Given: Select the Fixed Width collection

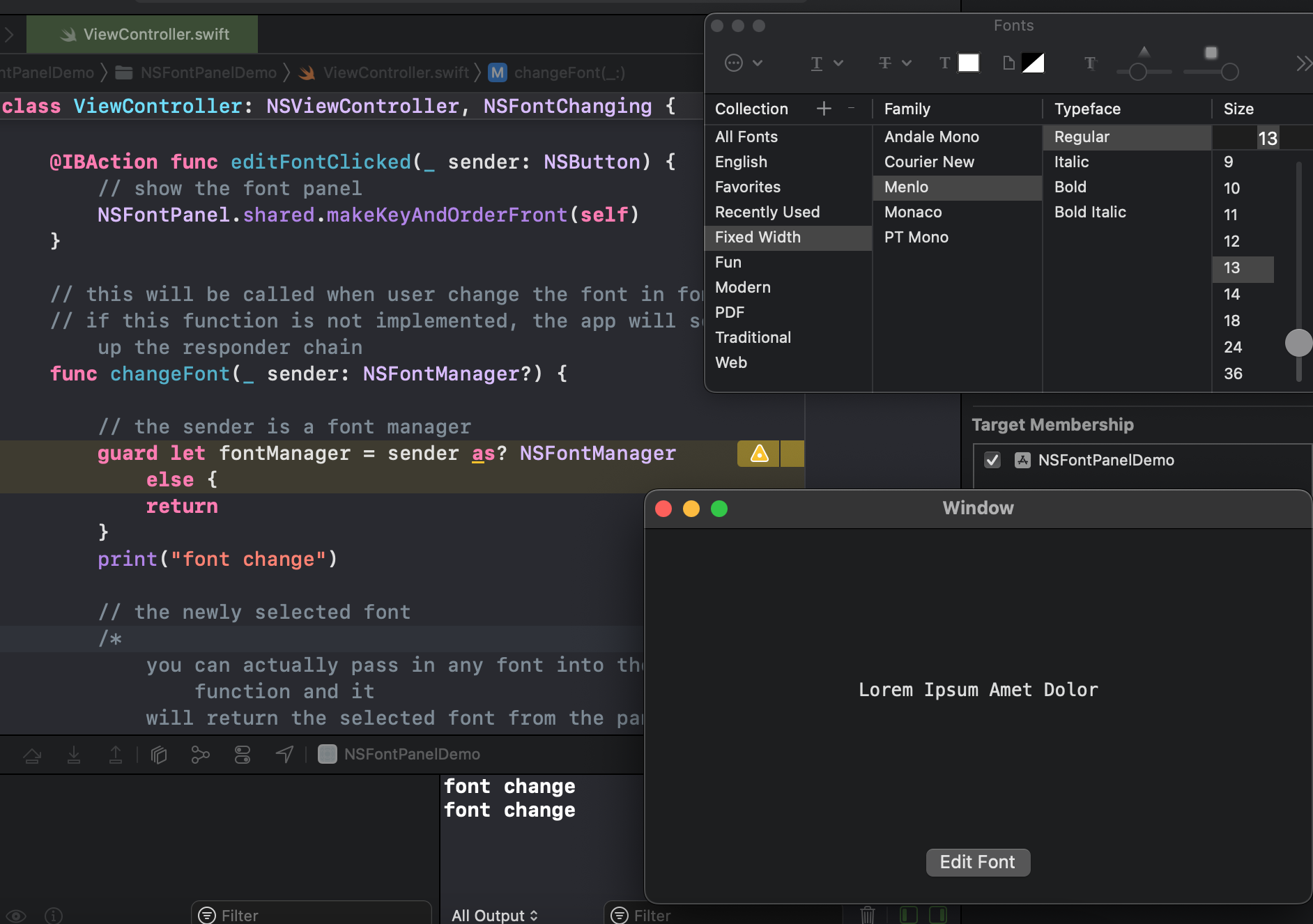Looking at the screenshot, I should click(788, 237).
